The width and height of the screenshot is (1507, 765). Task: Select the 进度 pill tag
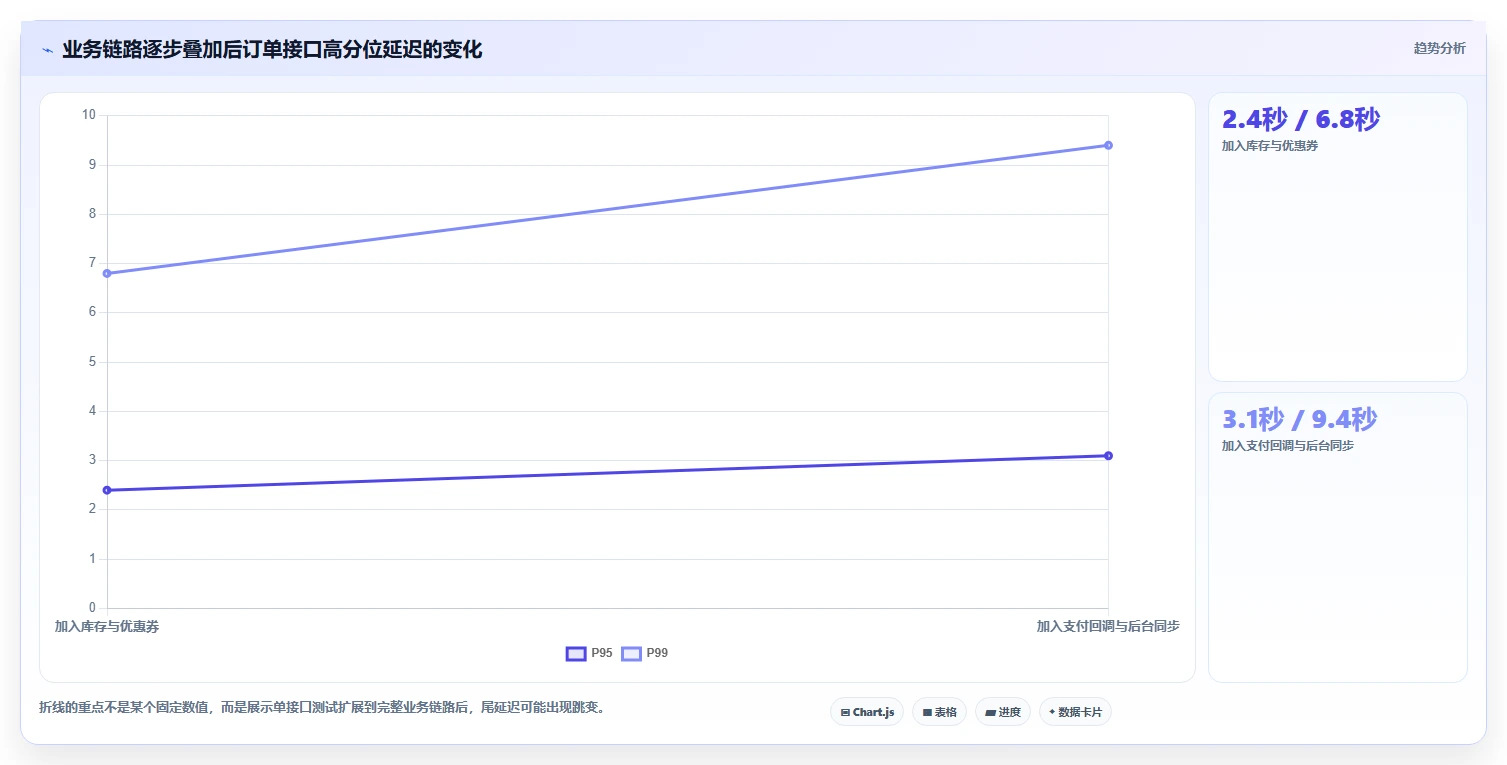[x=1003, y=712]
